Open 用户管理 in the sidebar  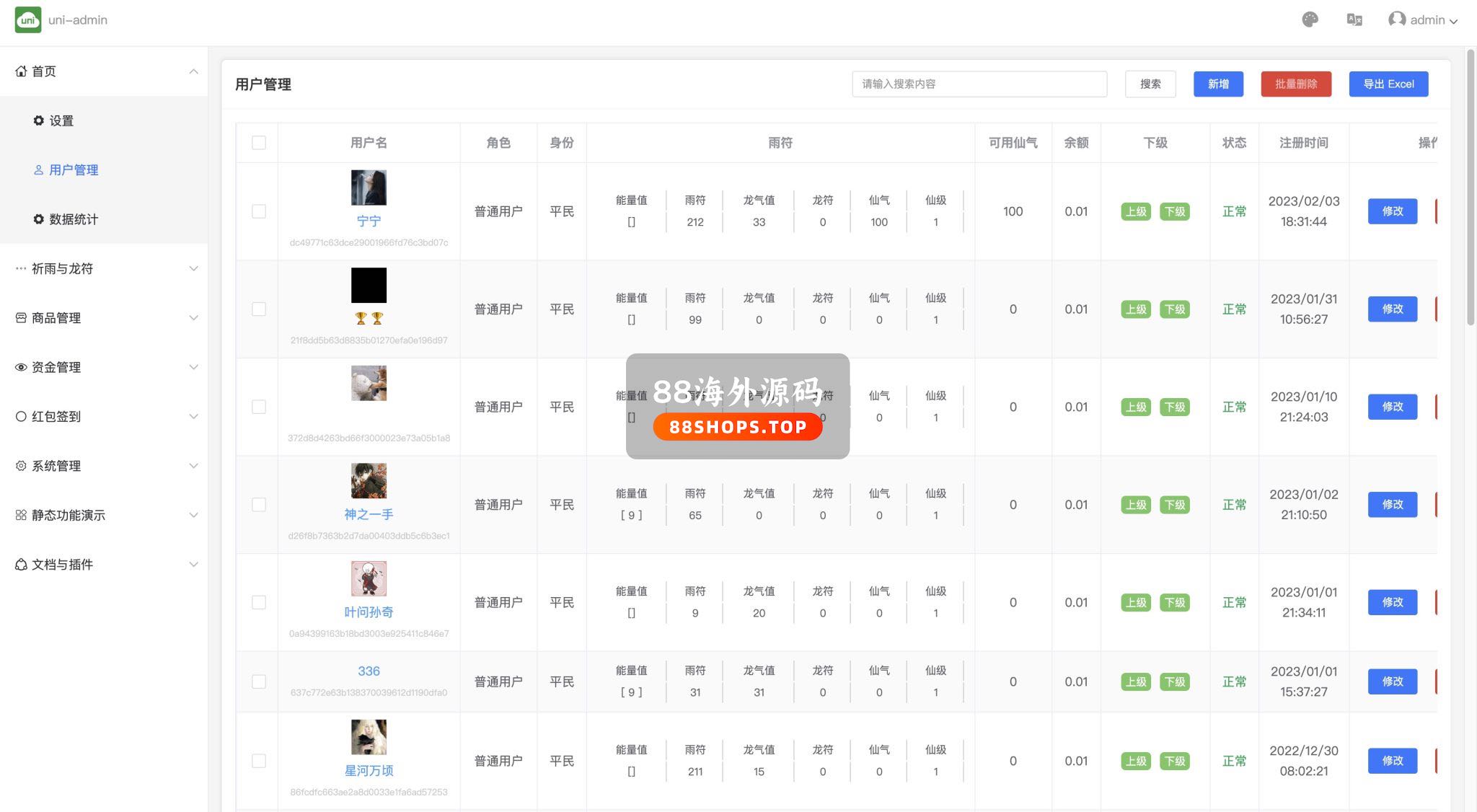point(74,170)
